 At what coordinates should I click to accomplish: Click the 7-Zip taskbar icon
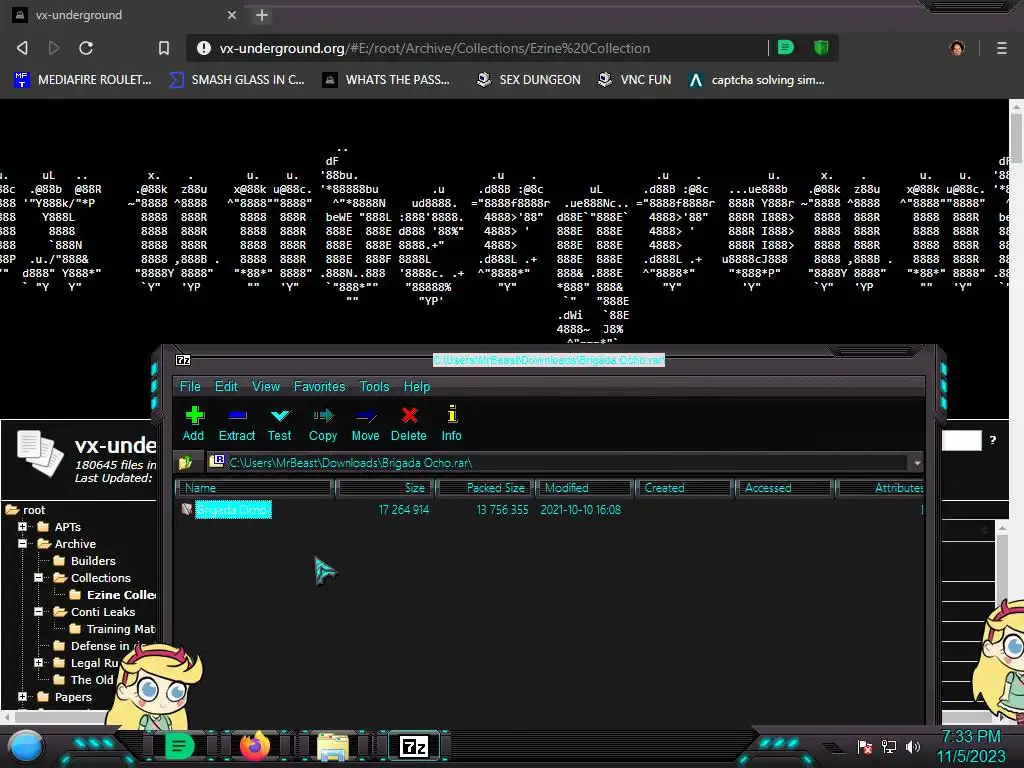pyautogui.click(x=413, y=746)
